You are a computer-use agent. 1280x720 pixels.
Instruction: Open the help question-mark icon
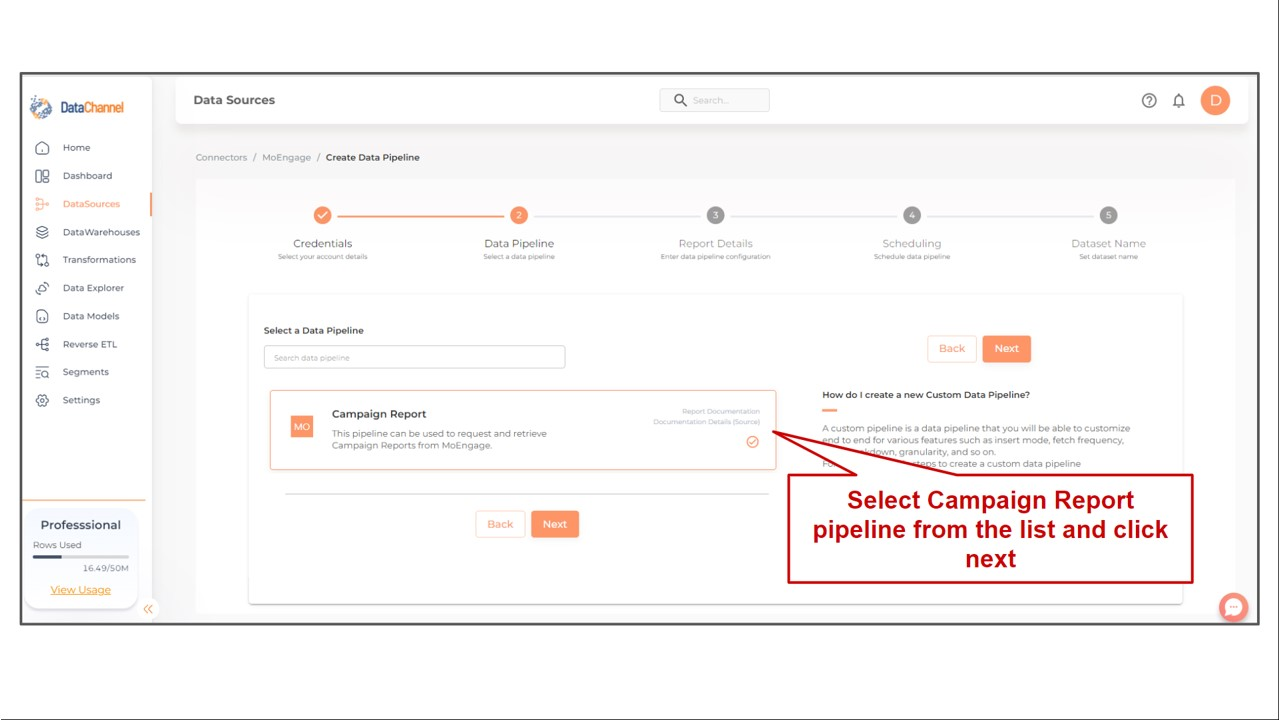1149,100
